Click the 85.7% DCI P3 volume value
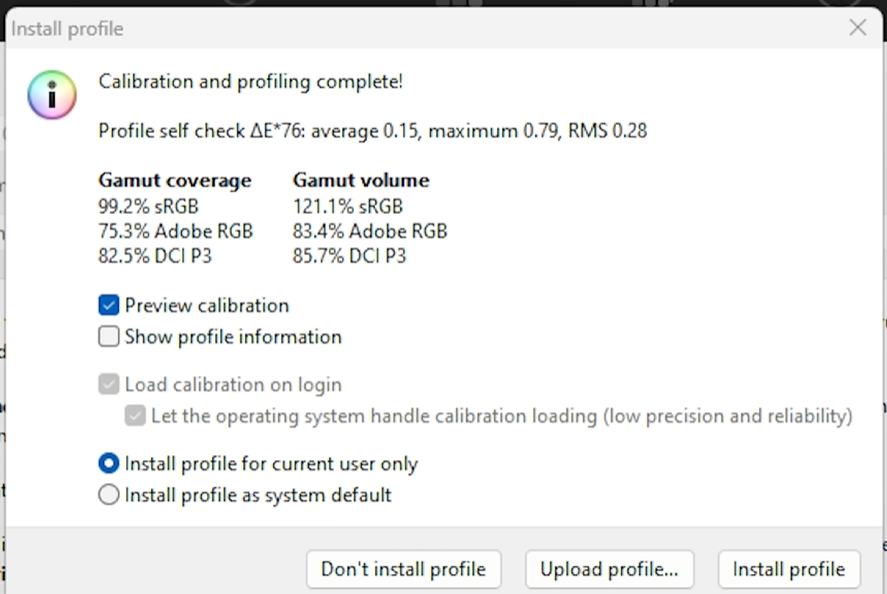Image resolution: width=887 pixels, height=594 pixels. [x=350, y=256]
